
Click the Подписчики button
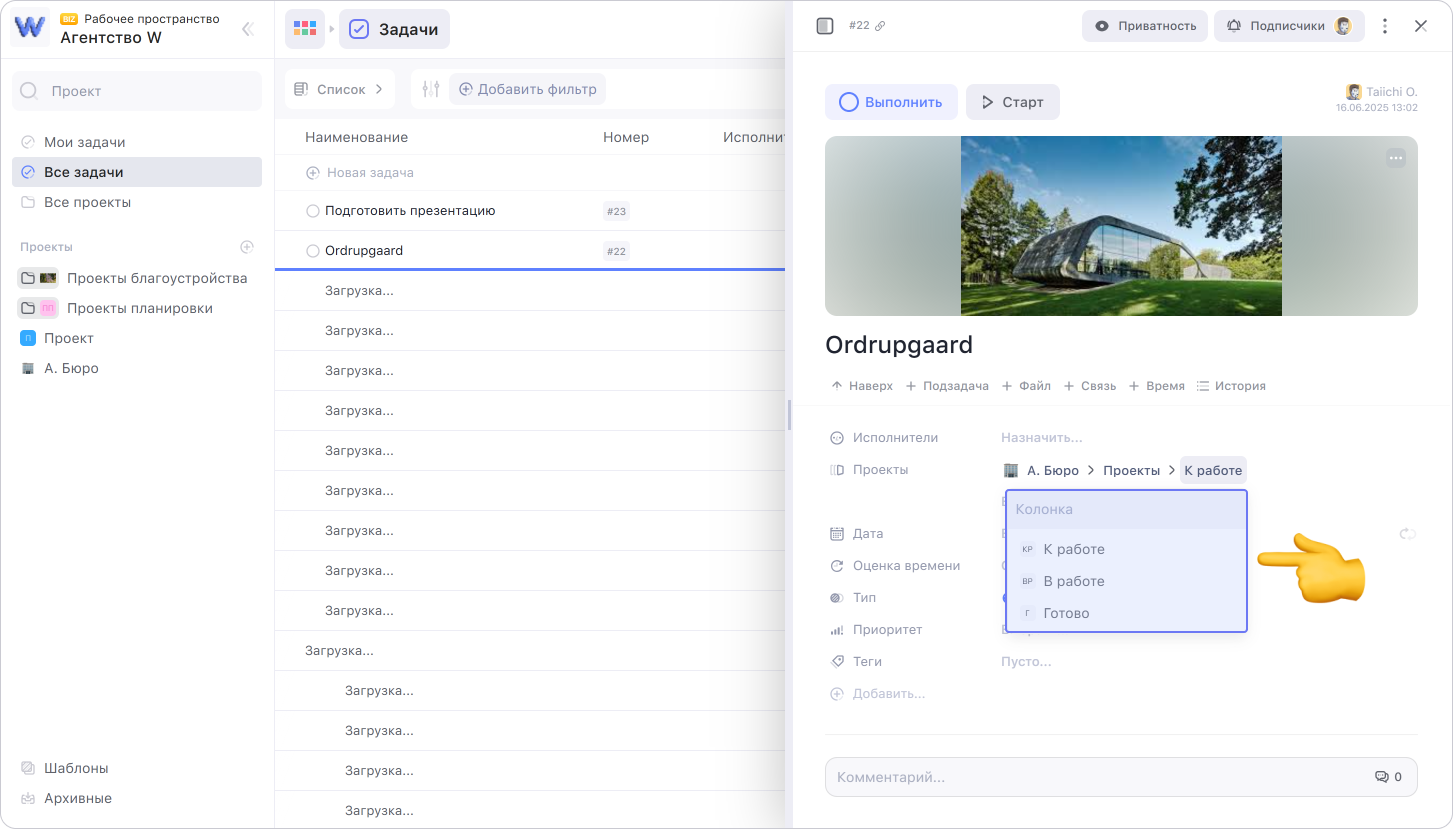1289,26
